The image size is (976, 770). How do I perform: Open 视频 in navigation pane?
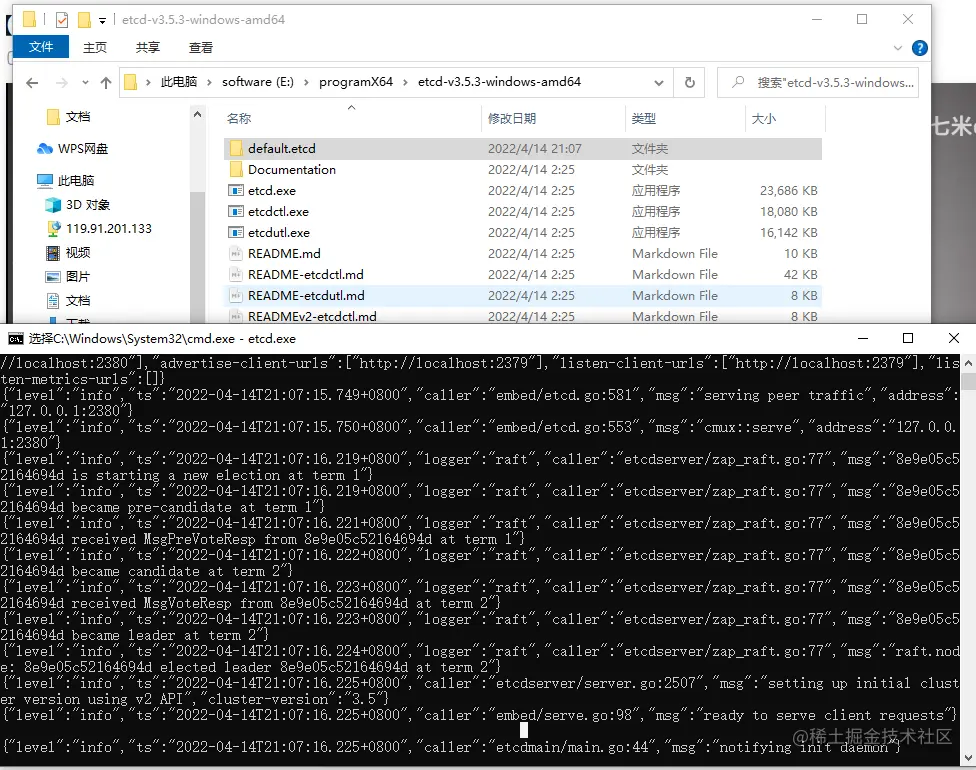(68, 252)
